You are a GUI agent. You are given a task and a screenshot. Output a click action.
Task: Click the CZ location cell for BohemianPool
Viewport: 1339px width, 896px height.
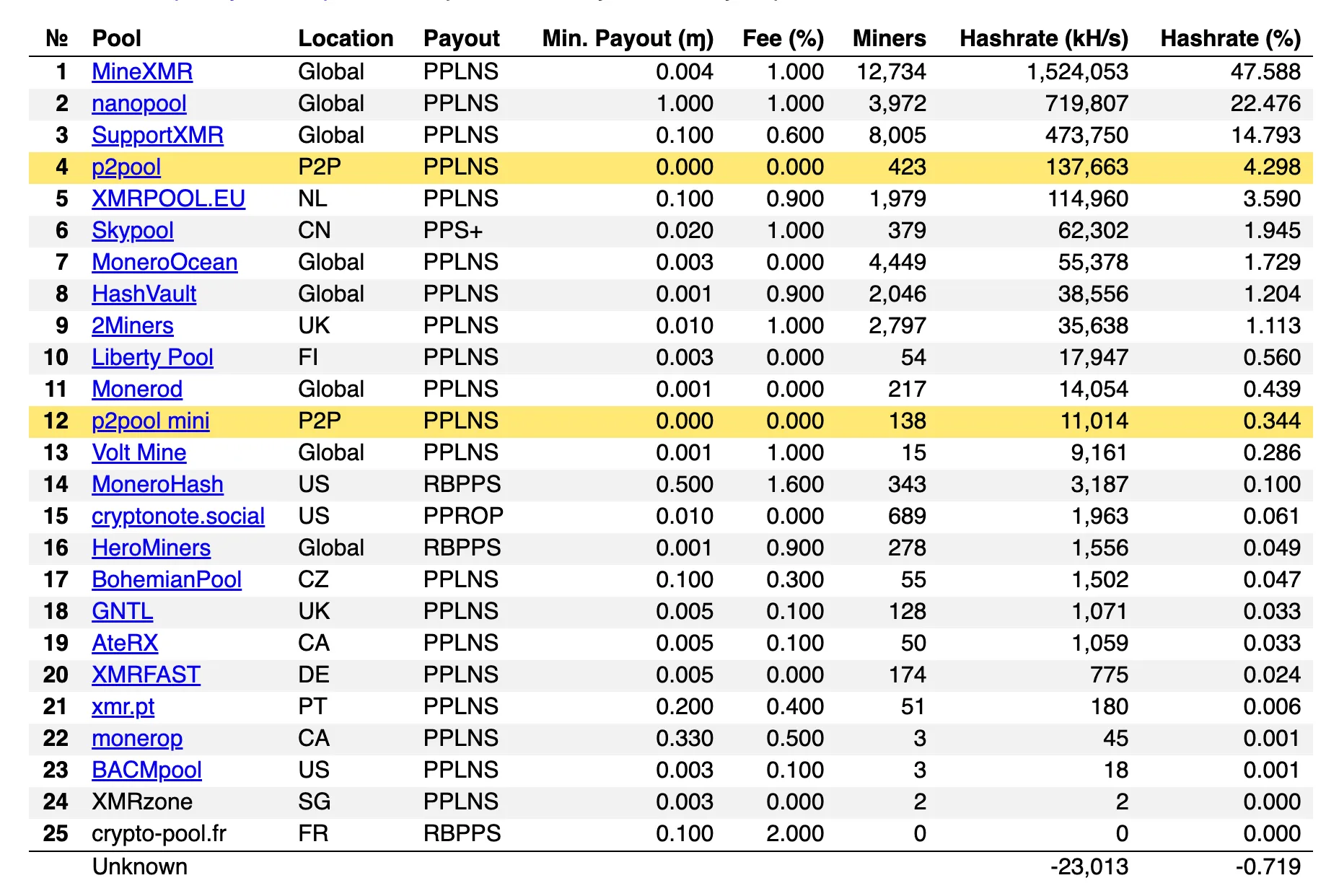click(x=314, y=579)
